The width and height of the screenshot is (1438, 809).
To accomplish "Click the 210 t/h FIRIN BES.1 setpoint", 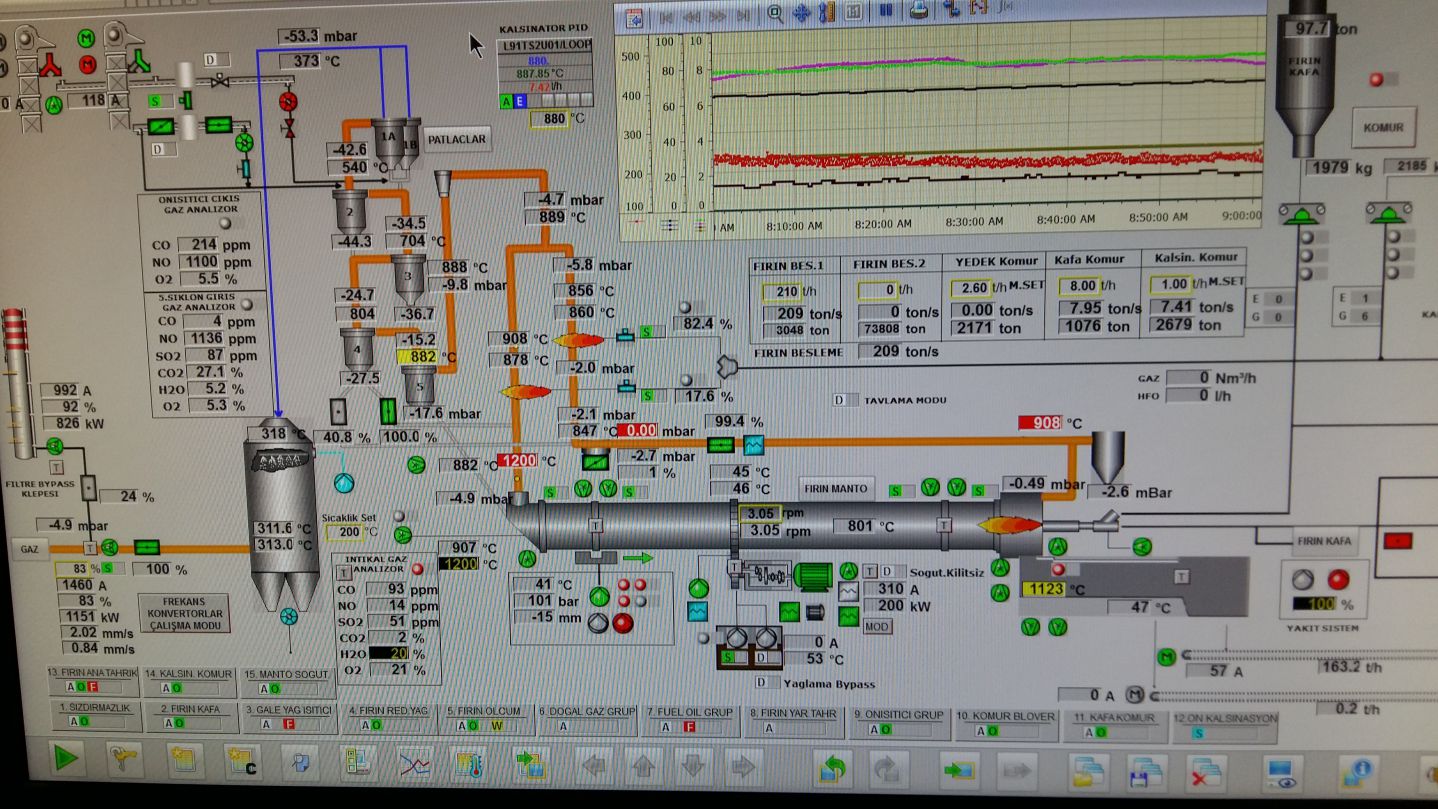I will [x=782, y=293].
